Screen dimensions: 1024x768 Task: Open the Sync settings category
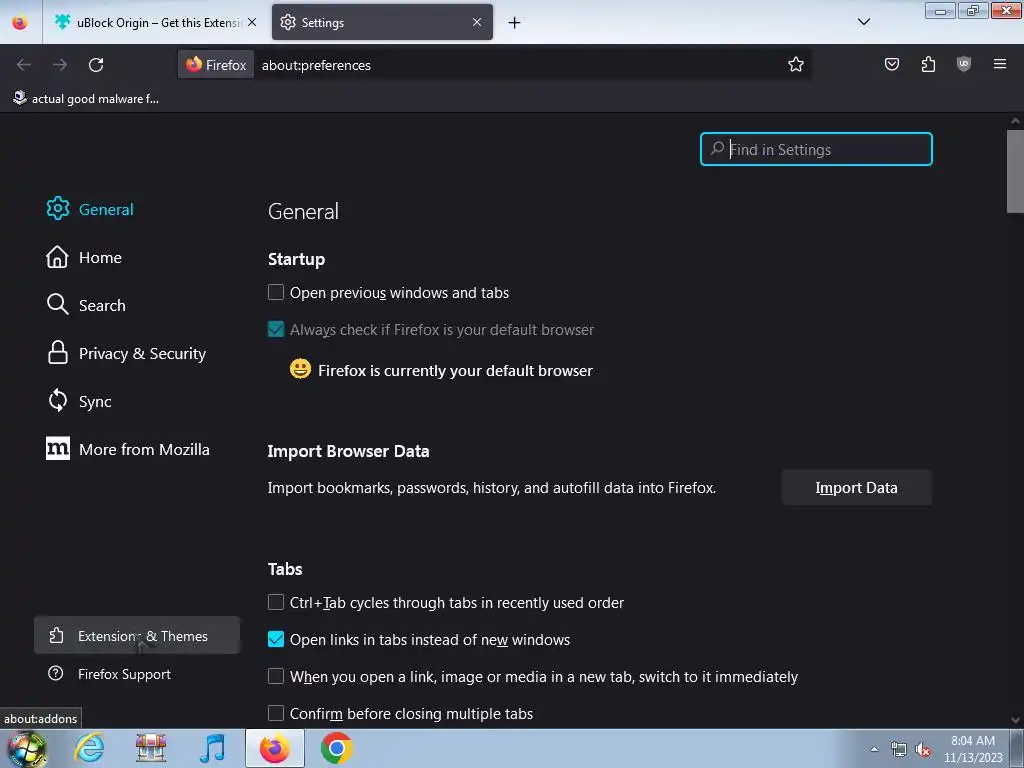click(79, 401)
